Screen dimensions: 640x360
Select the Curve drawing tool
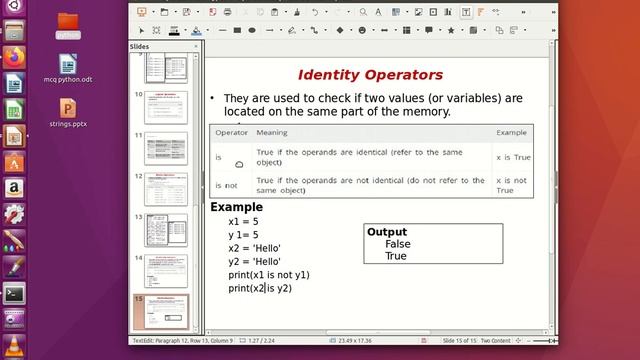point(292,30)
